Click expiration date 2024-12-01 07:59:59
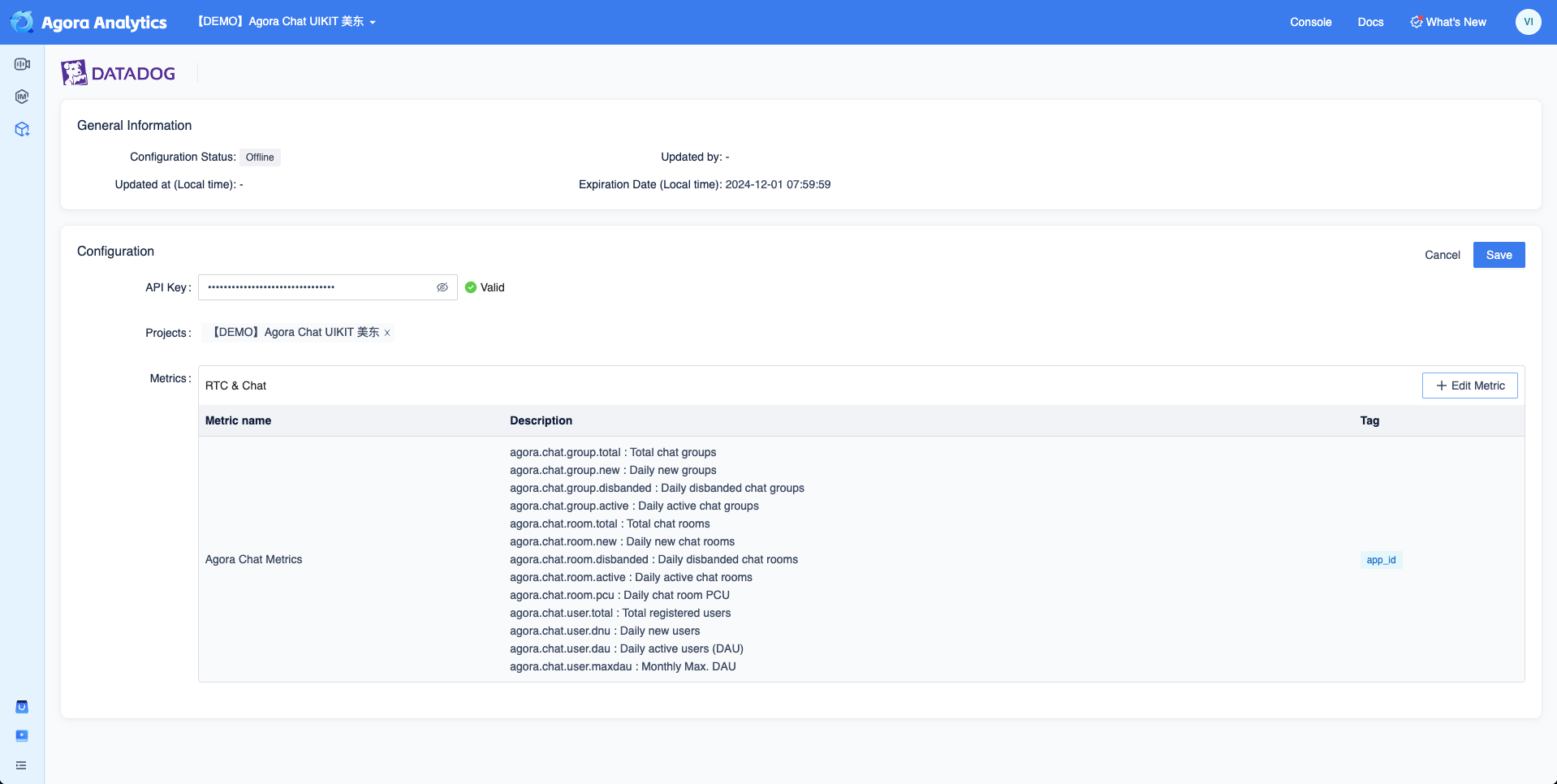This screenshot has width=1557, height=784. coord(777,184)
